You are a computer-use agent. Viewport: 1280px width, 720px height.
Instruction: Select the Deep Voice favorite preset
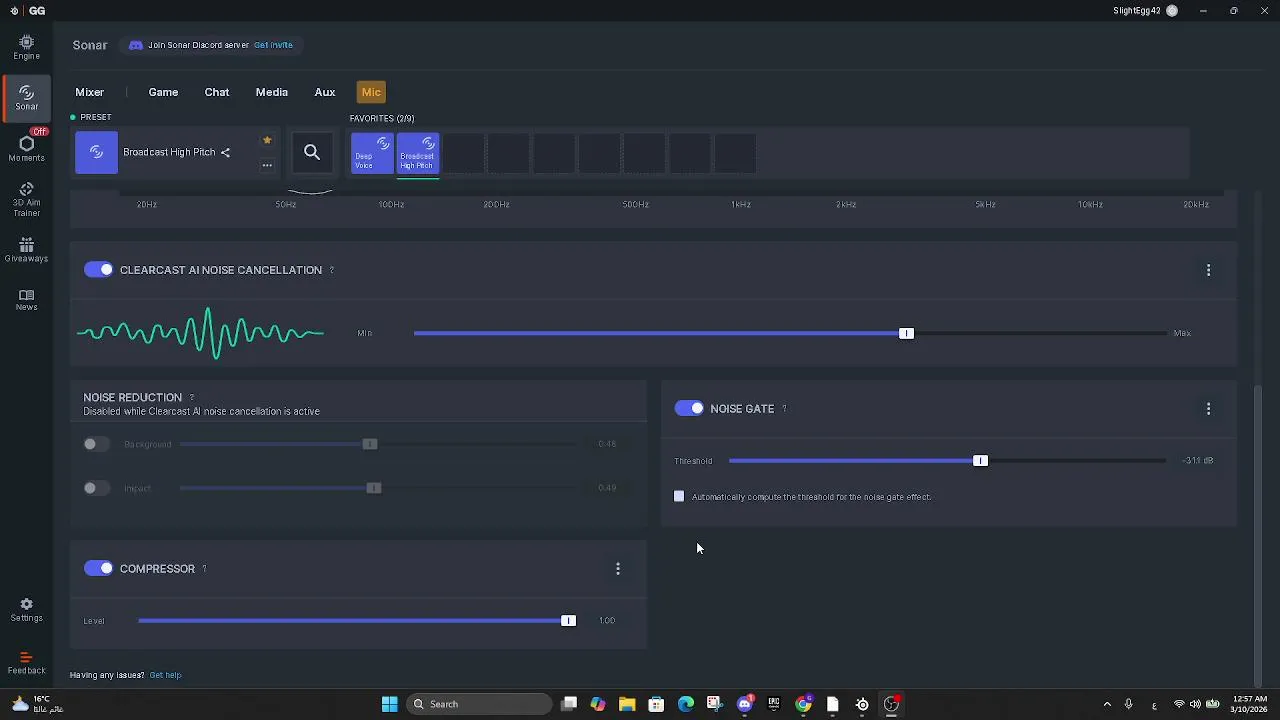click(x=372, y=152)
